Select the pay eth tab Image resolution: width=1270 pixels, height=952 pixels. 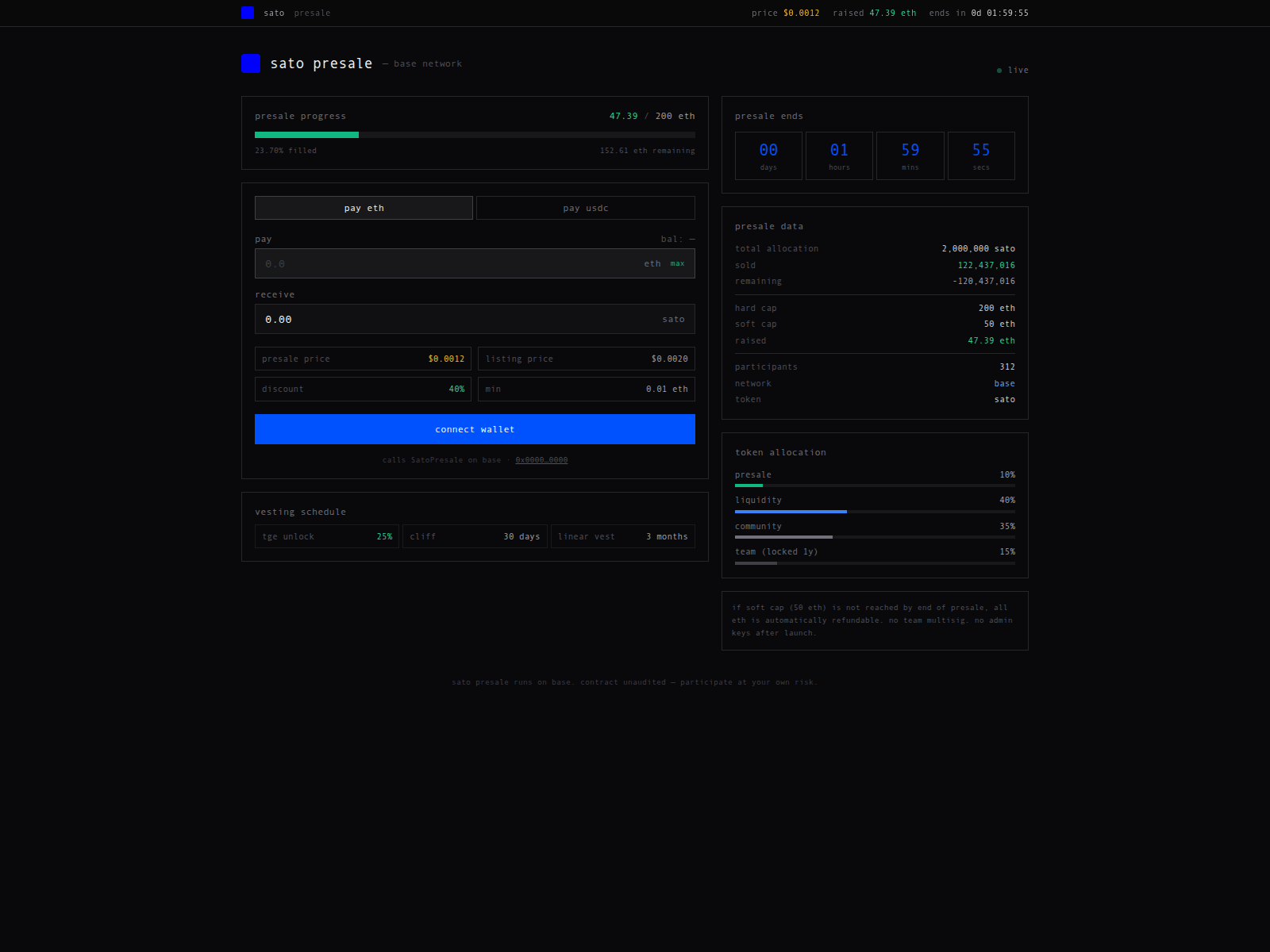pos(364,208)
